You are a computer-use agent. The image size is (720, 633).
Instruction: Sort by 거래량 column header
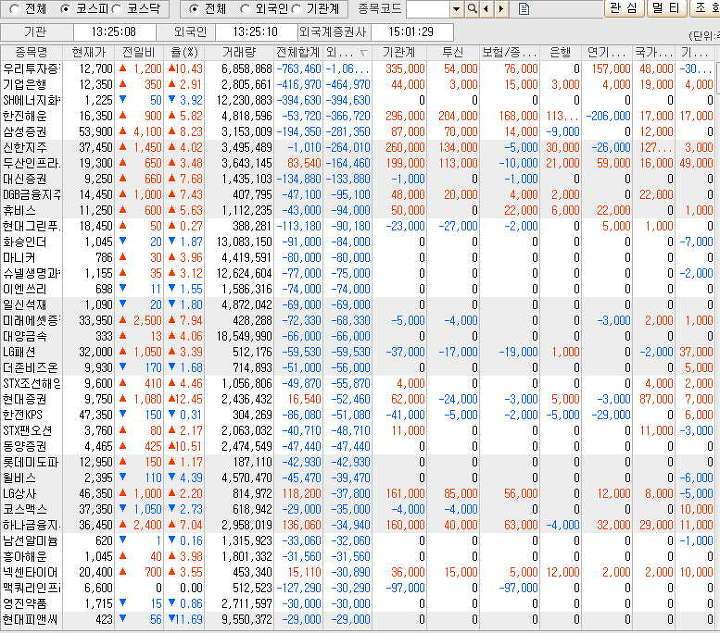point(239,52)
